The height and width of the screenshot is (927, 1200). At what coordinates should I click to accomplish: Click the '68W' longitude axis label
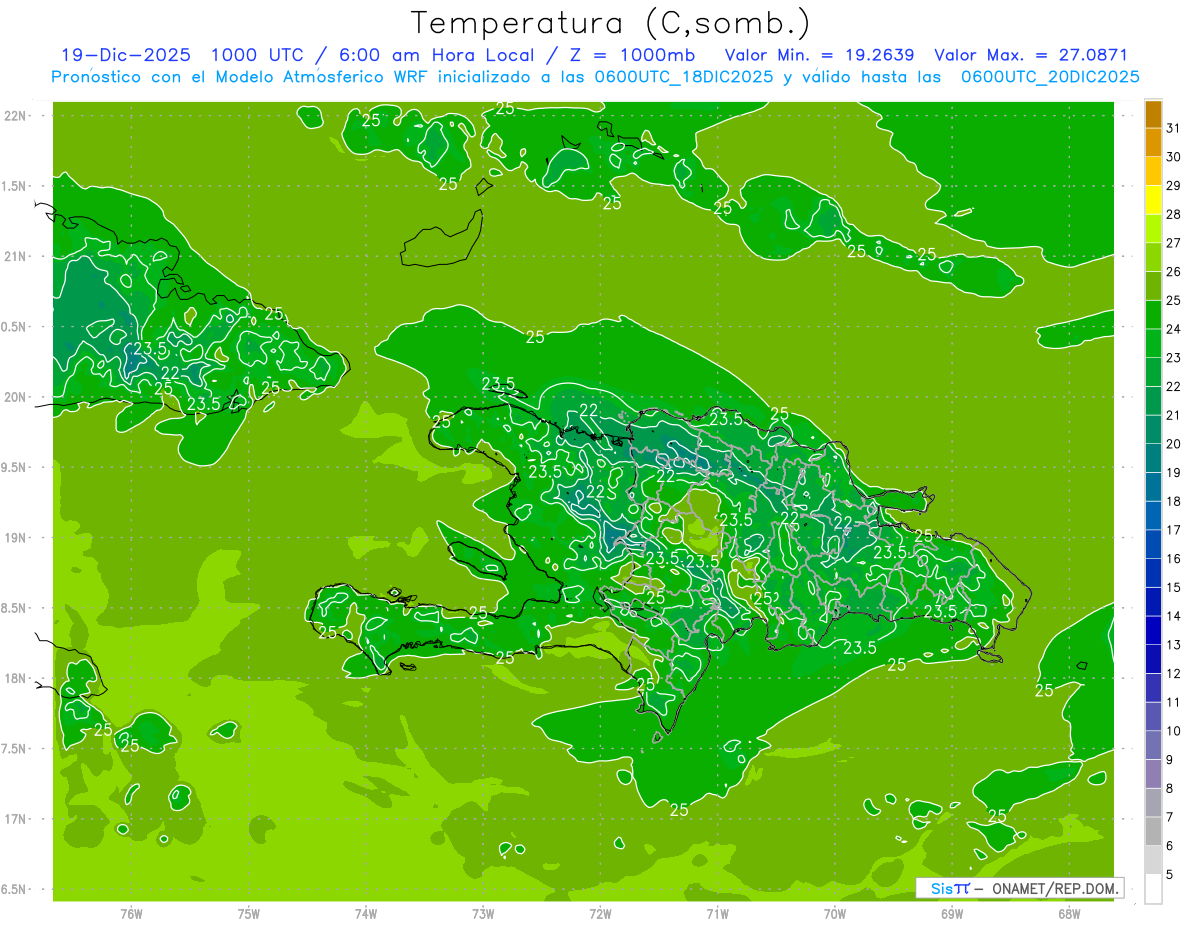click(x=1069, y=913)
